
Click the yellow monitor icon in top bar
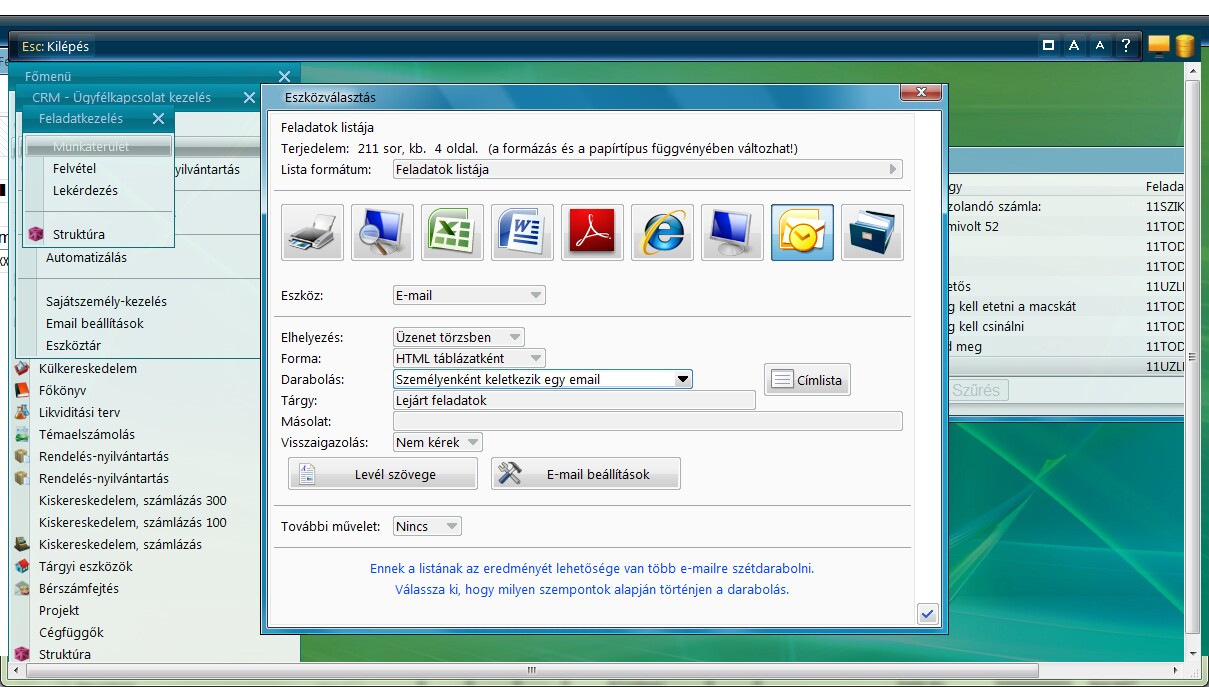tap(1159, 45)
